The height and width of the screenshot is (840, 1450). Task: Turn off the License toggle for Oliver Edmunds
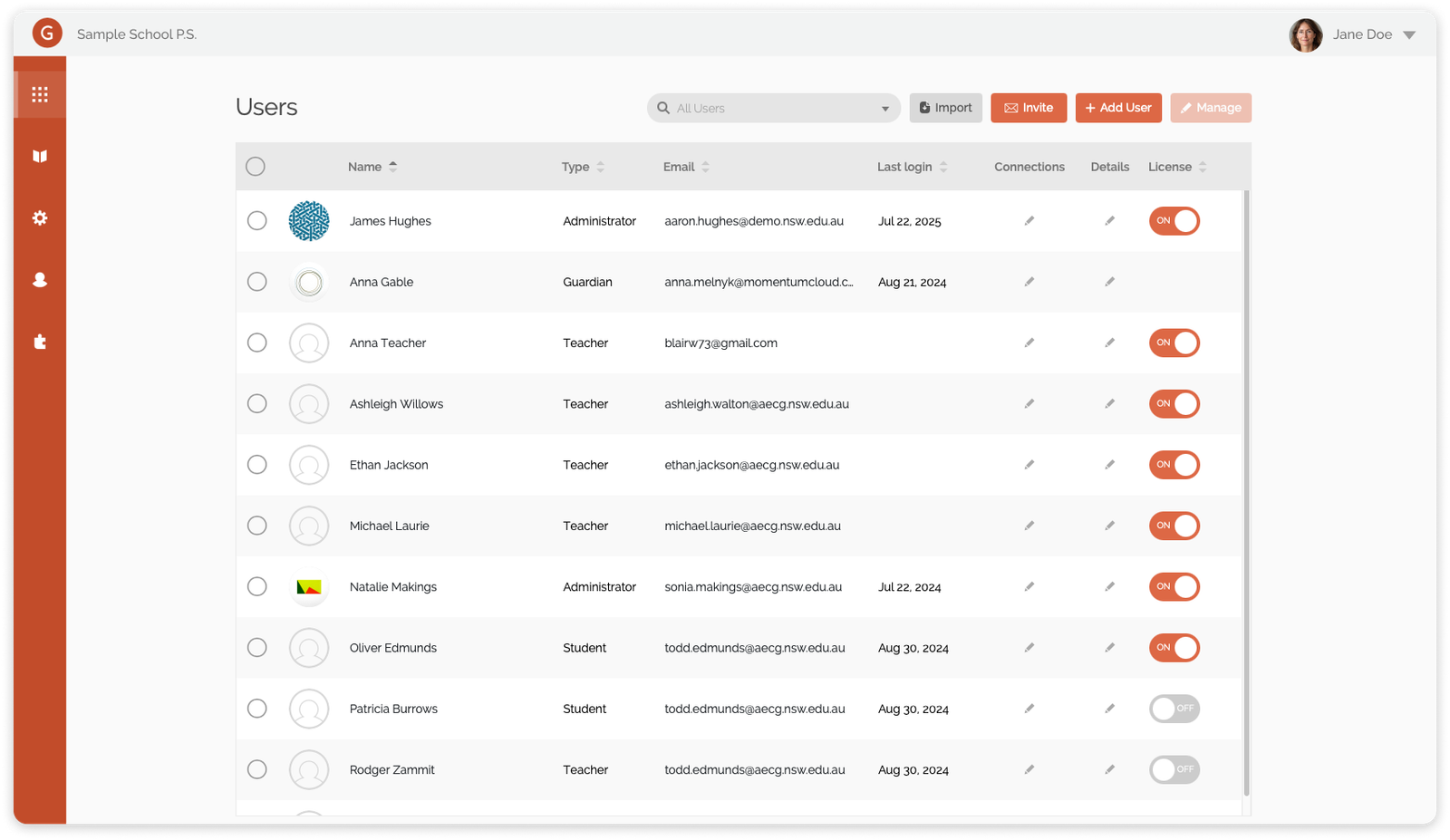(1174, 648)
